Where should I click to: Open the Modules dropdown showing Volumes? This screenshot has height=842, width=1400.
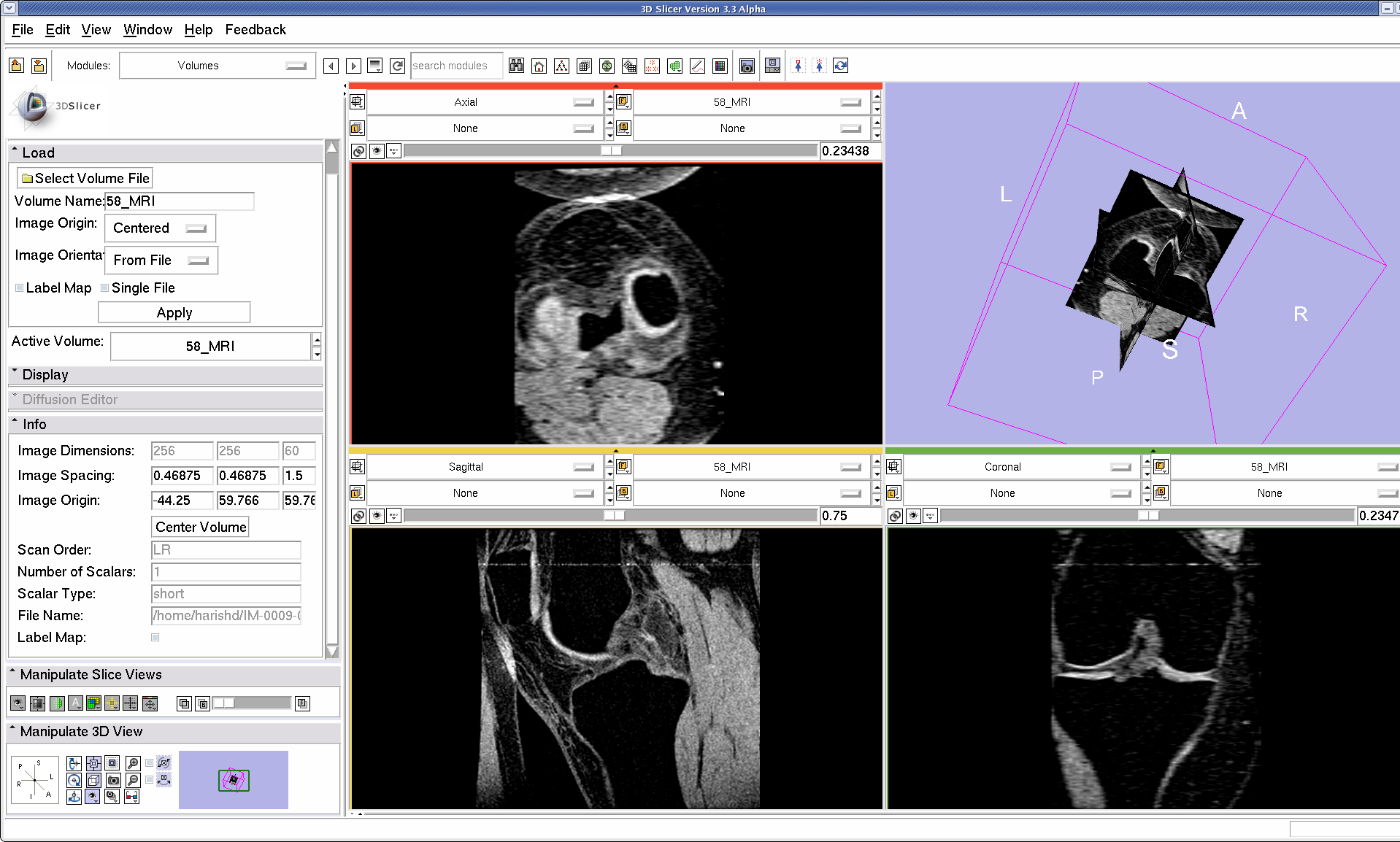(x=217, y=66)
